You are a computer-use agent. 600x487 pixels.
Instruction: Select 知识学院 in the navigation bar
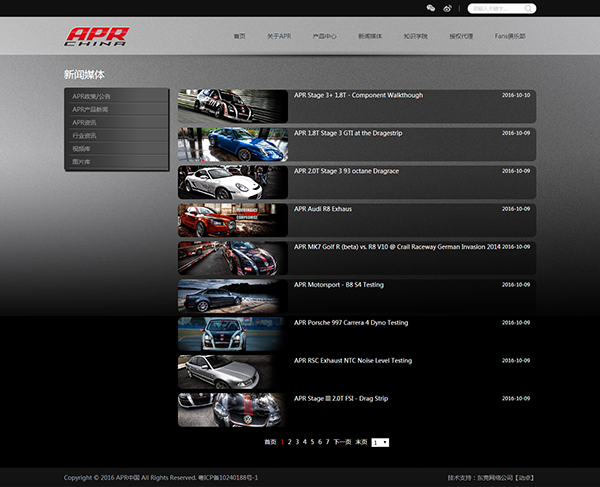click(415, 36)
